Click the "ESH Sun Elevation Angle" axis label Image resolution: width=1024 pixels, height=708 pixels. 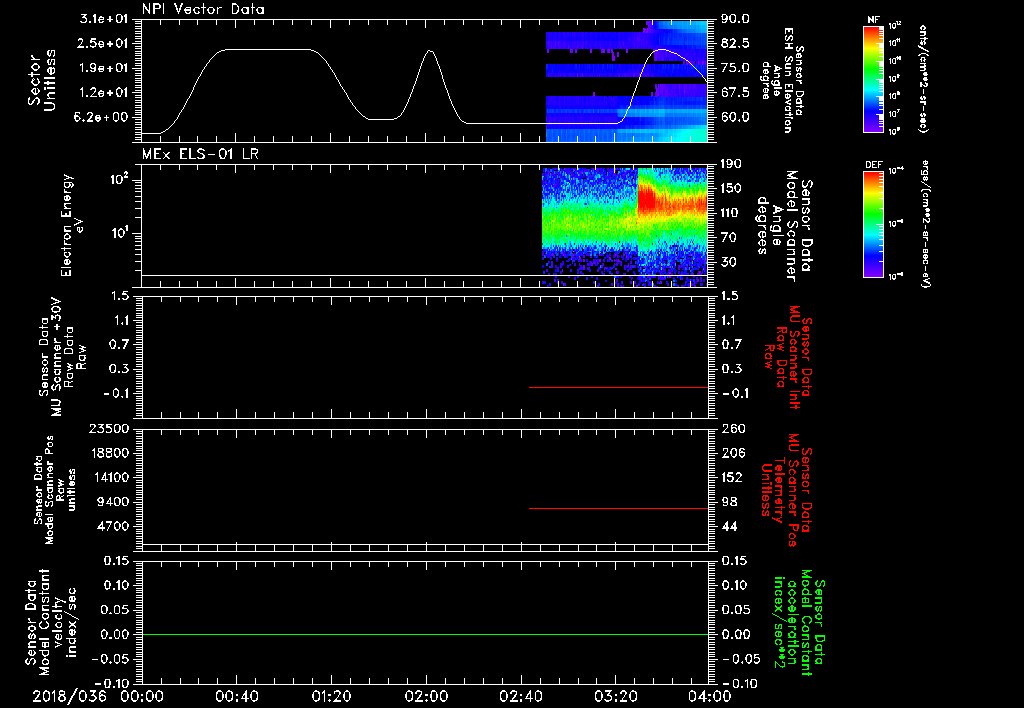783,80
